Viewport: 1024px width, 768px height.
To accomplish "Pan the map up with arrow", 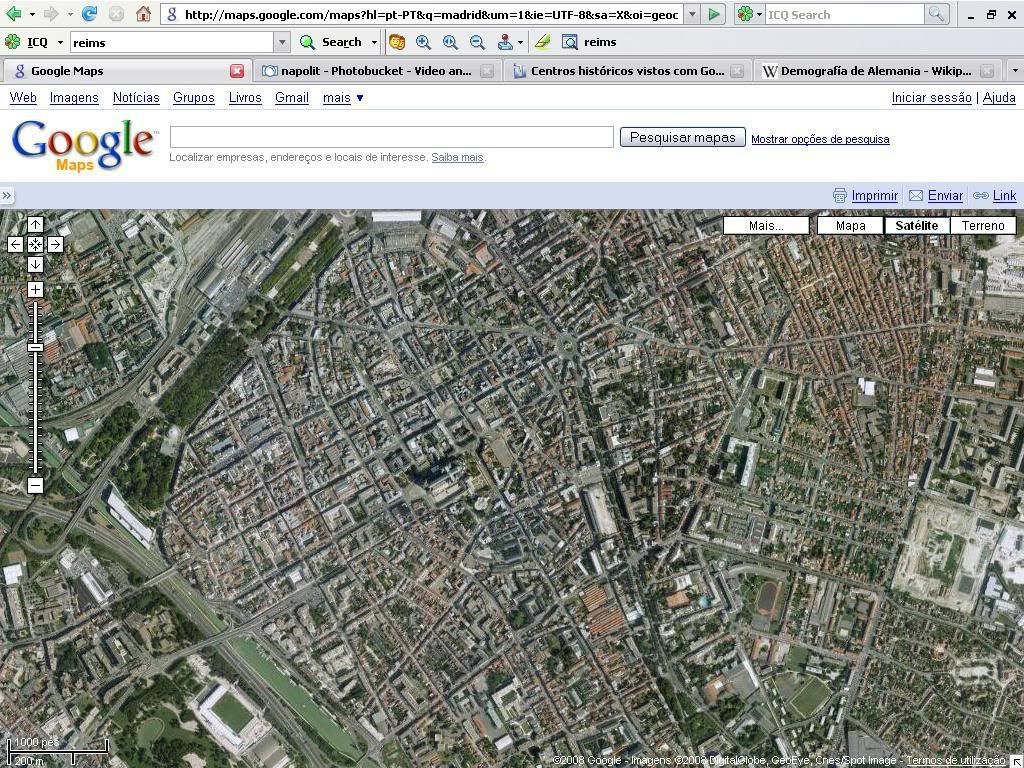I will coord(35,224).
